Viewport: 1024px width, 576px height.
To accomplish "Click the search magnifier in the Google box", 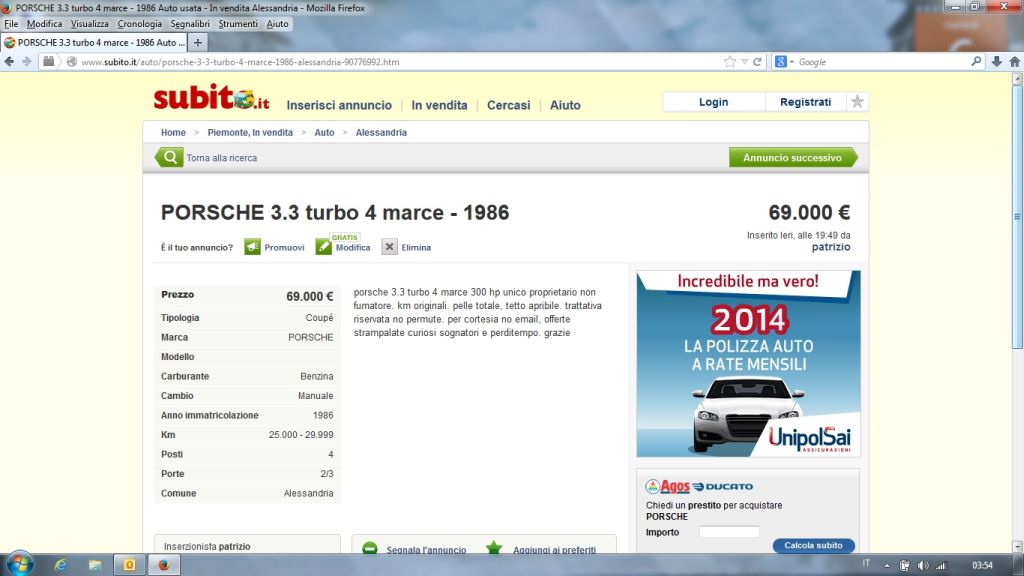I will pos(976,61).
